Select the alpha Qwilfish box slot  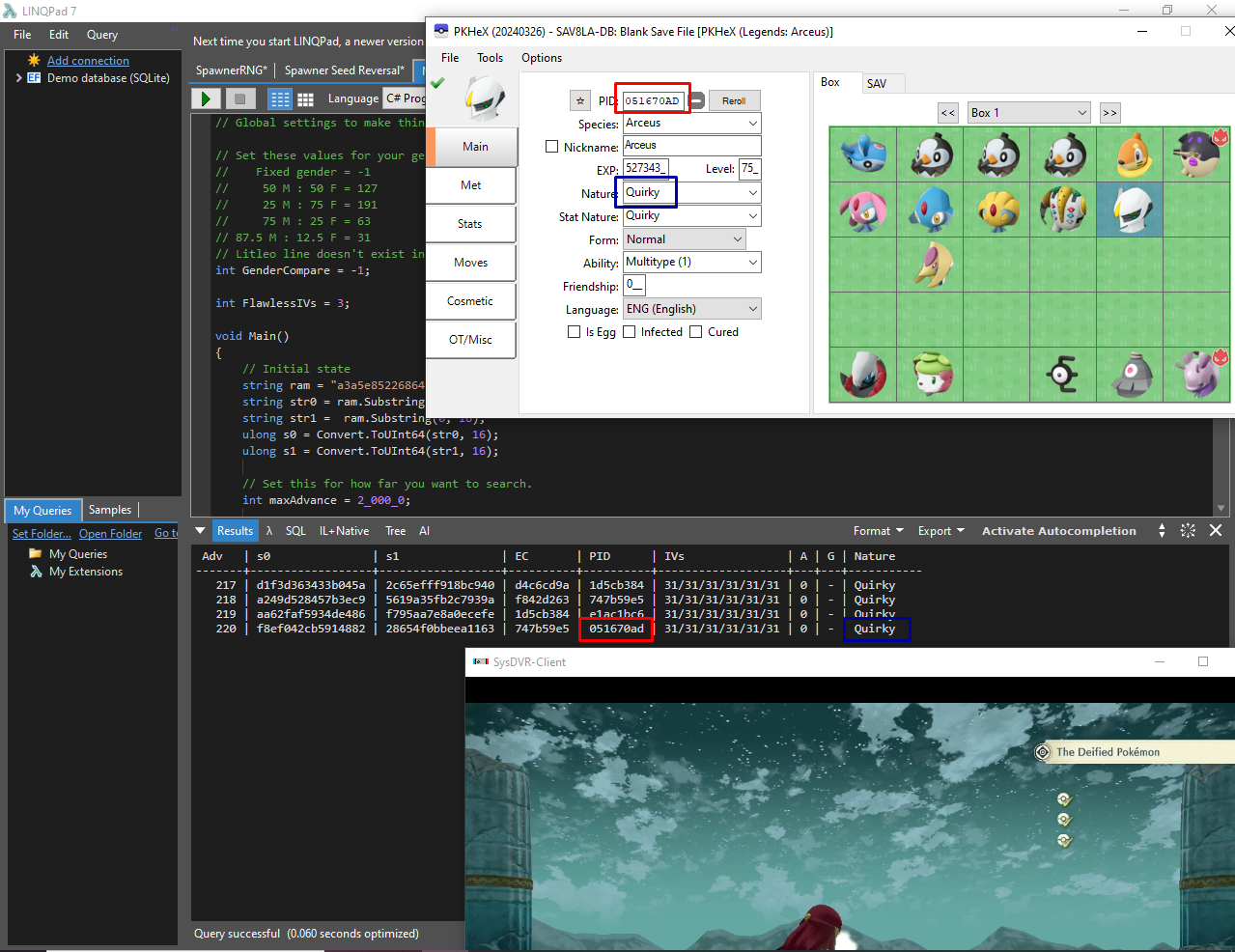(x=1197, y=154)
